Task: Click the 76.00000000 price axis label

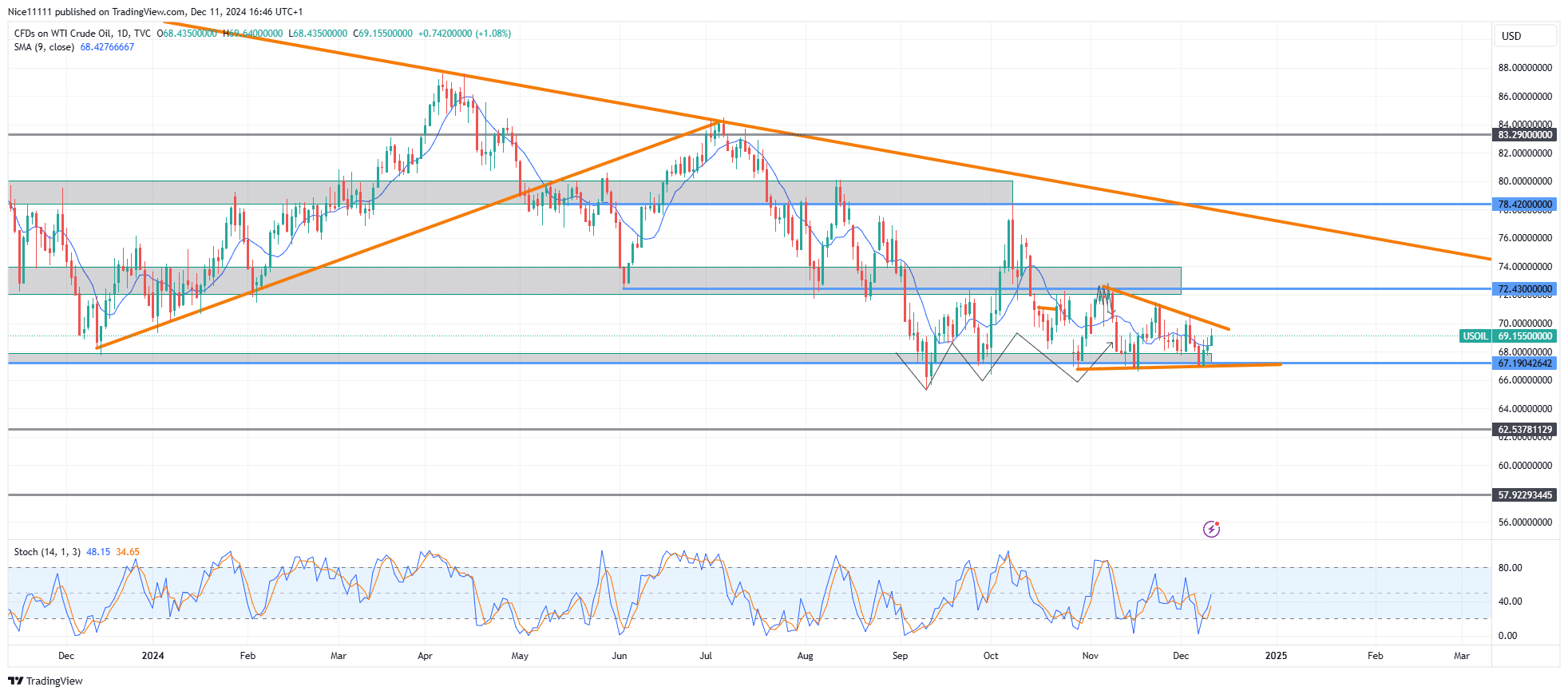Action: click(1525, 238)
